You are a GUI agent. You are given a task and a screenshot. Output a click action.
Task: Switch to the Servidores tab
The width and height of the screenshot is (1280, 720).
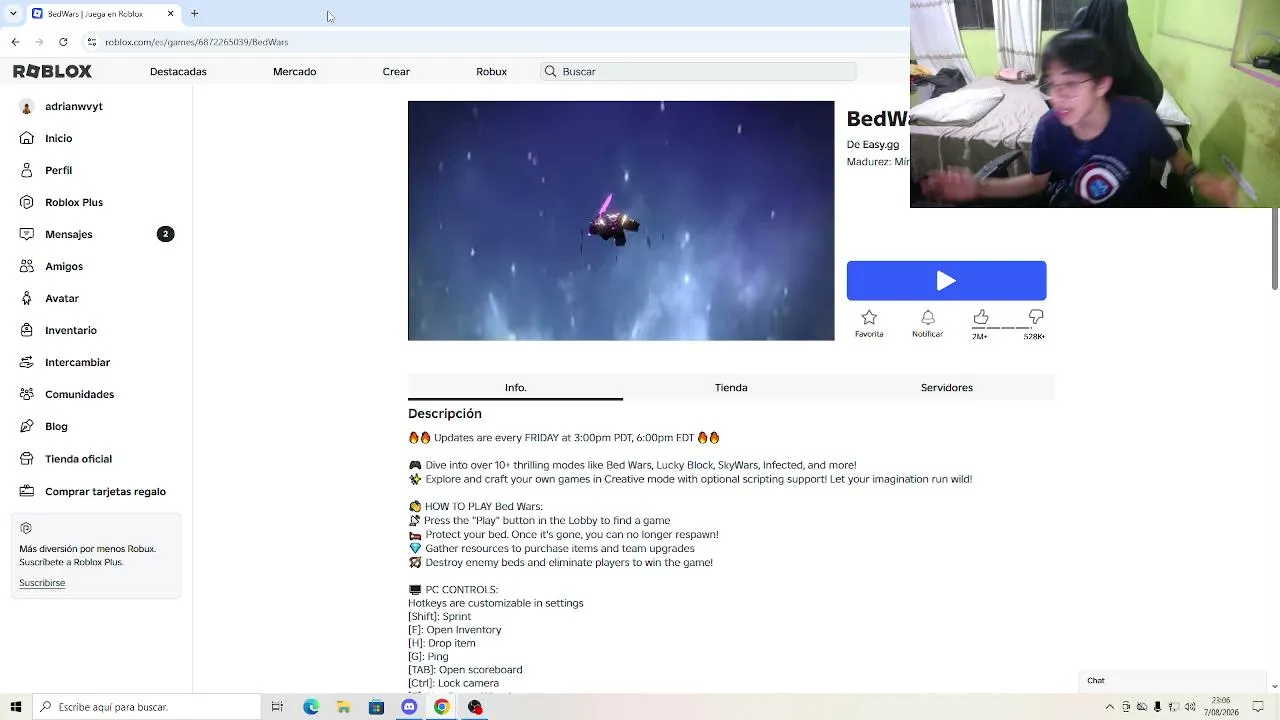947,387
